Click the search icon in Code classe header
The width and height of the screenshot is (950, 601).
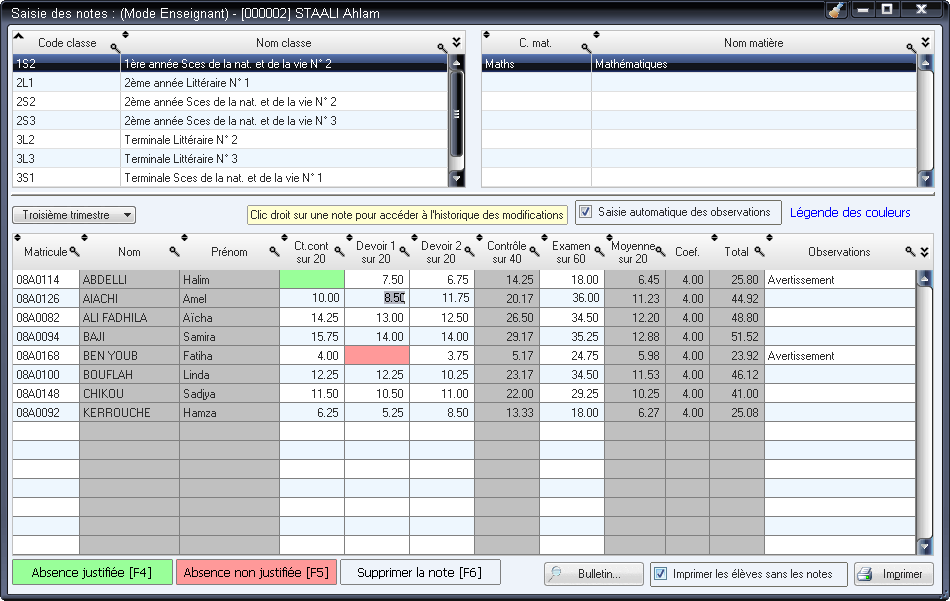115,44
